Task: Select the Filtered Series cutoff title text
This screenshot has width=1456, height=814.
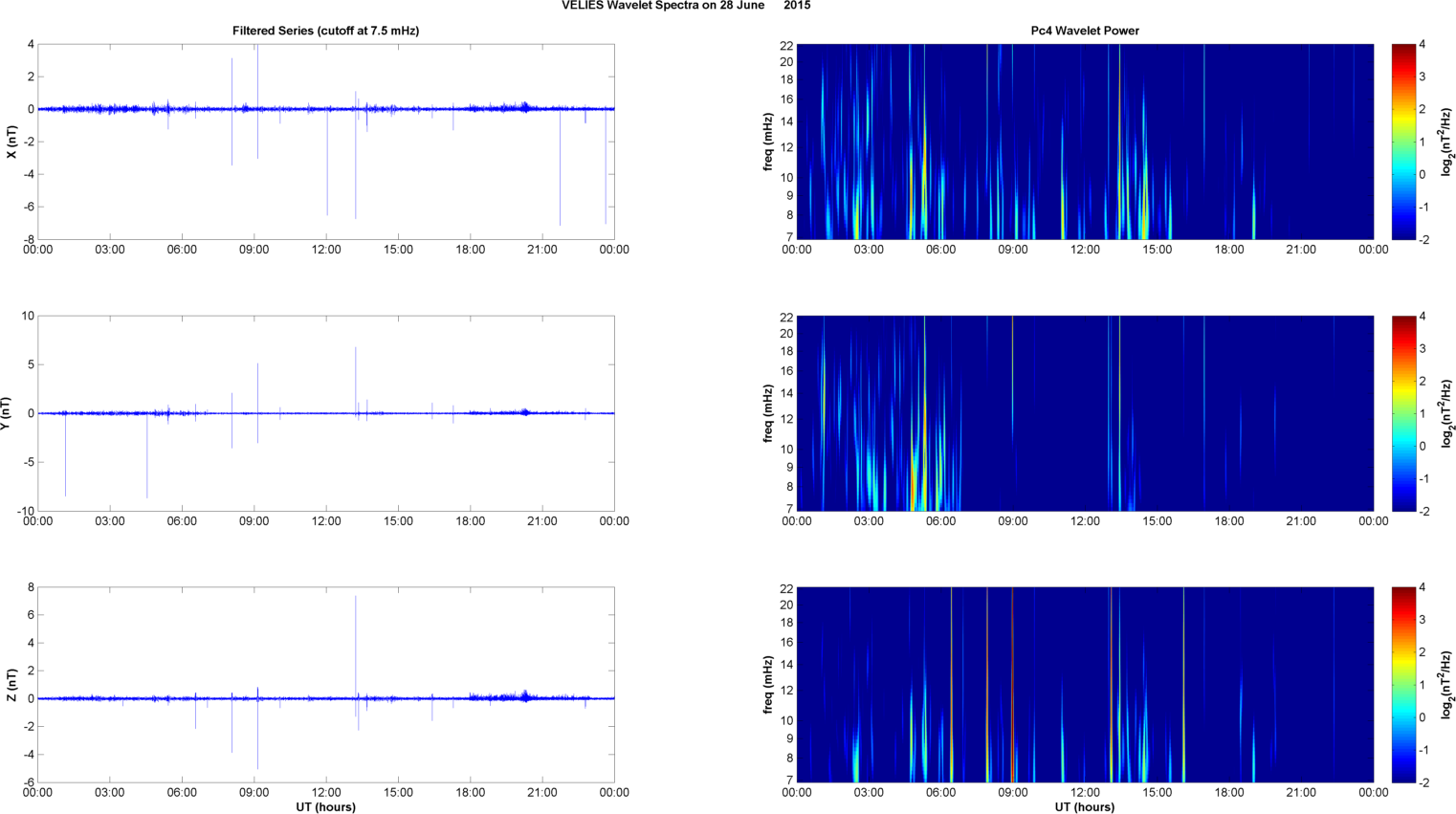Action: [325, 31]
